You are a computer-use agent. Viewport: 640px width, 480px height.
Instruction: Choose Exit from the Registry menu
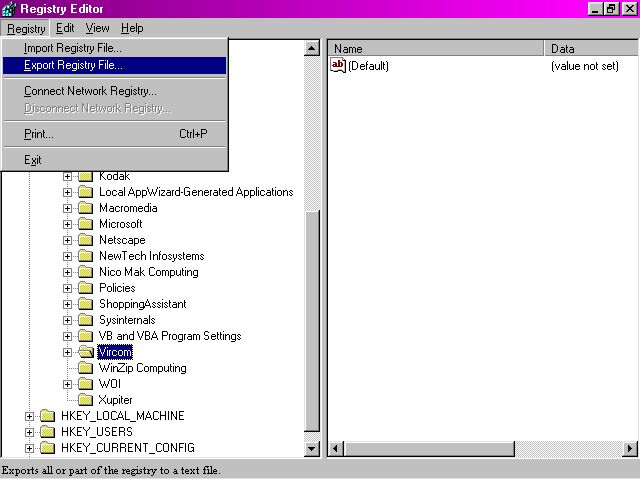pyautogui.click(x=114, y=160)
